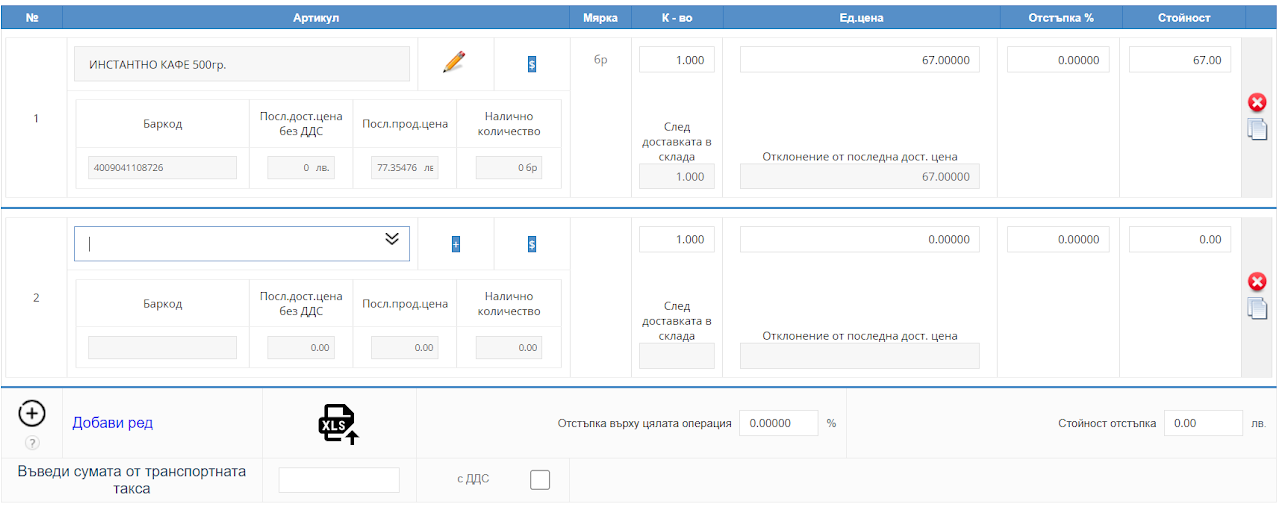This screenshot has width=1280, height=510.
Task: Click the circled plus add-row icon
Action: tap(32, 413)
